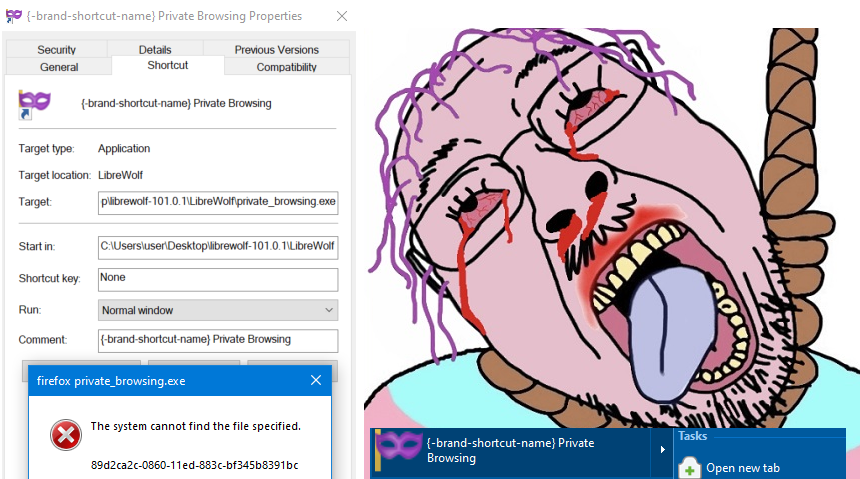860x479 pixels.
Task: Click the Shortcut key field showing None
Action: click(218, 279)
